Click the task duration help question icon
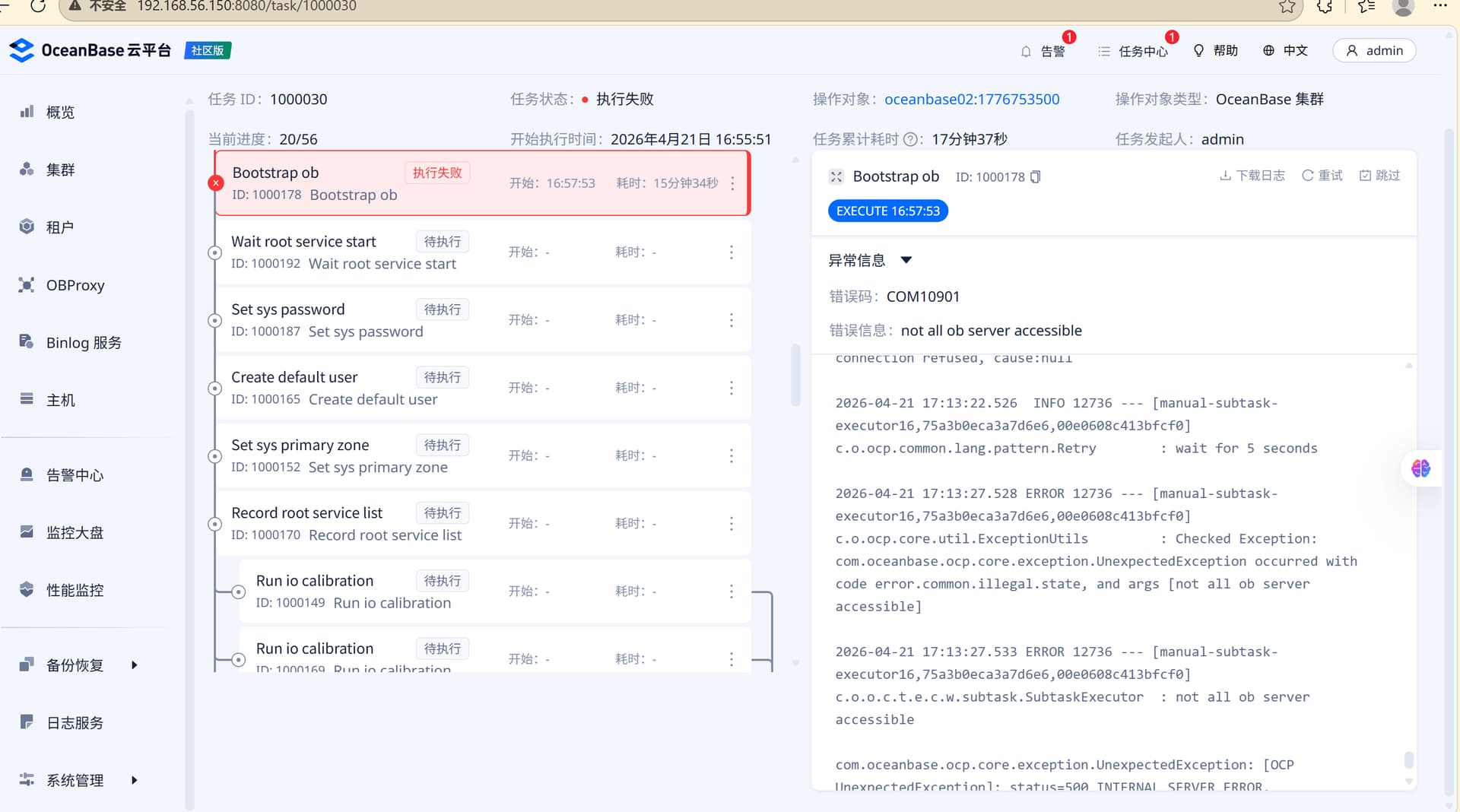This screenshot has width=1460, height=812. 910,139
